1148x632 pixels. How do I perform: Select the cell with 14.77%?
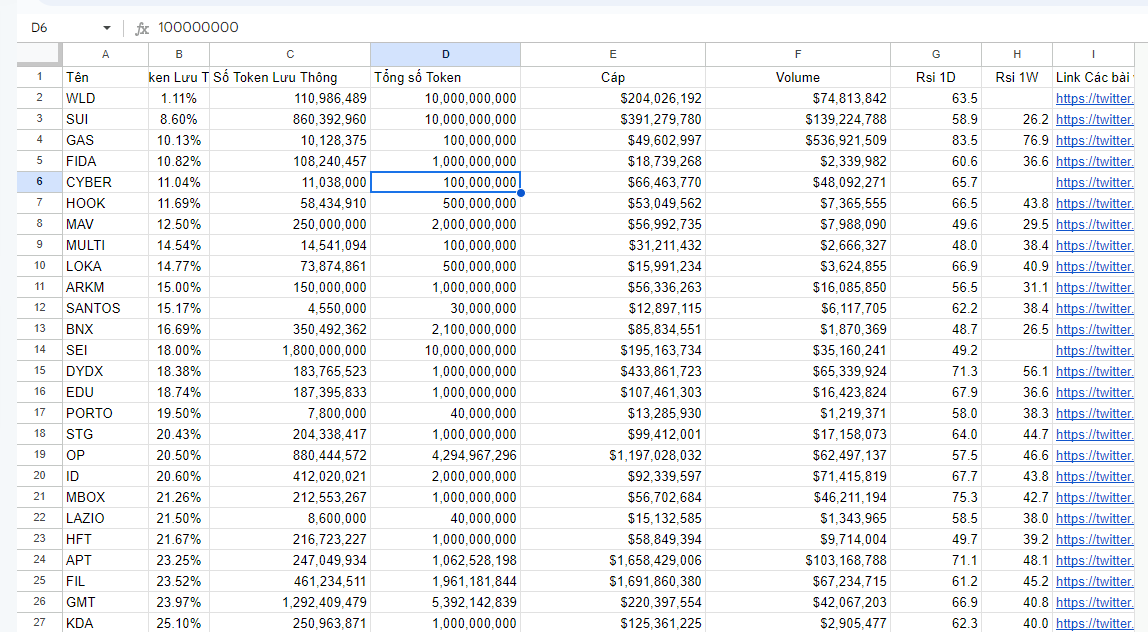tap(179, 267)
